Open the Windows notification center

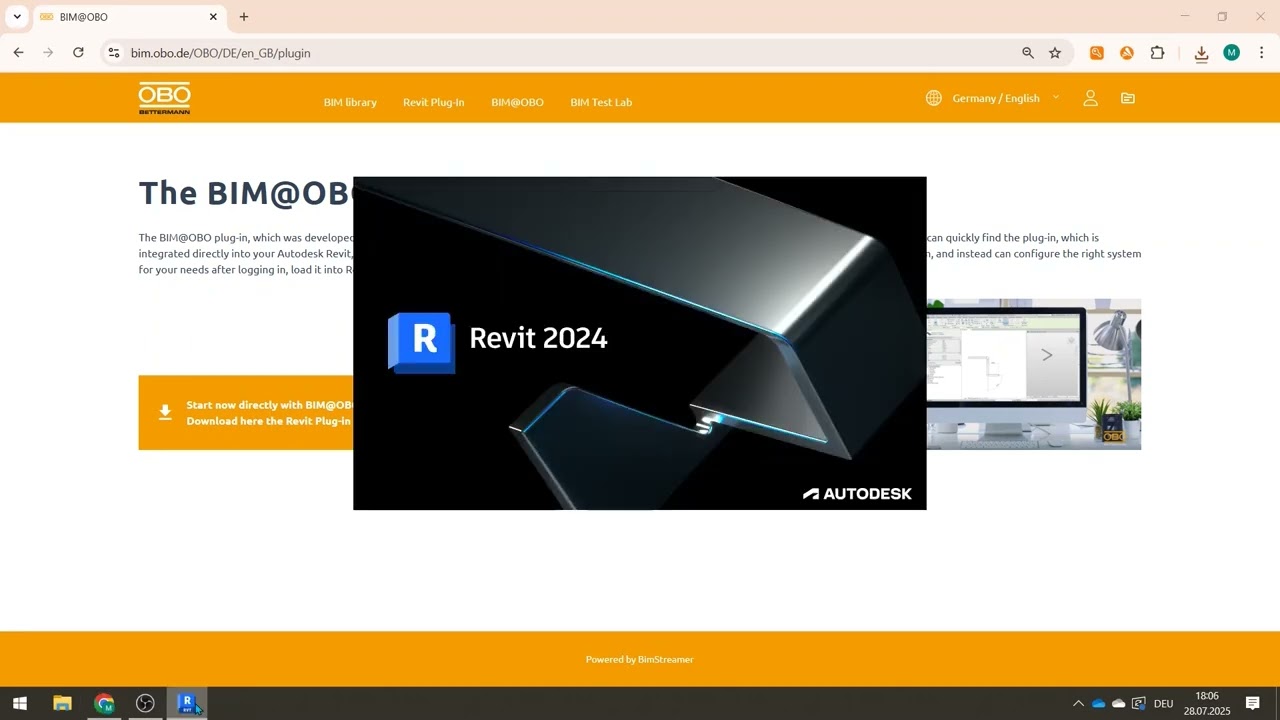(x=1252, y=703)
